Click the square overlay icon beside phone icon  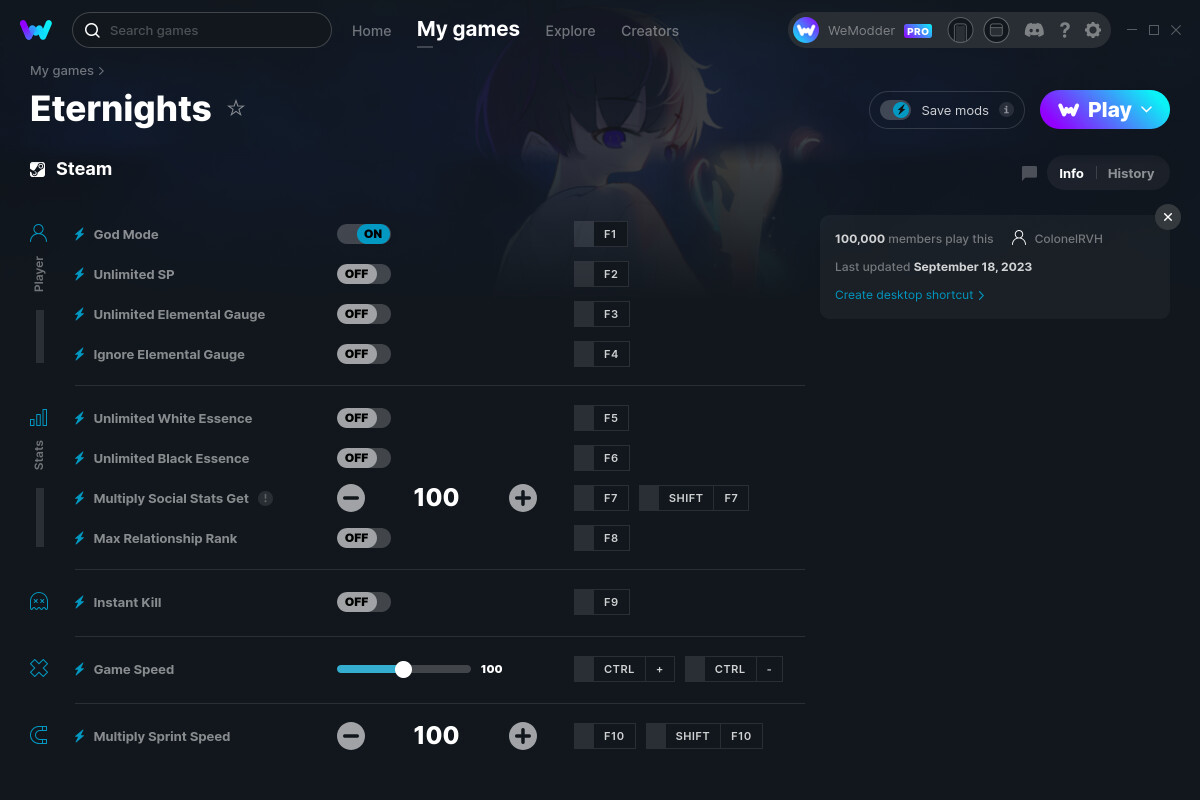[x=996, y=30]
